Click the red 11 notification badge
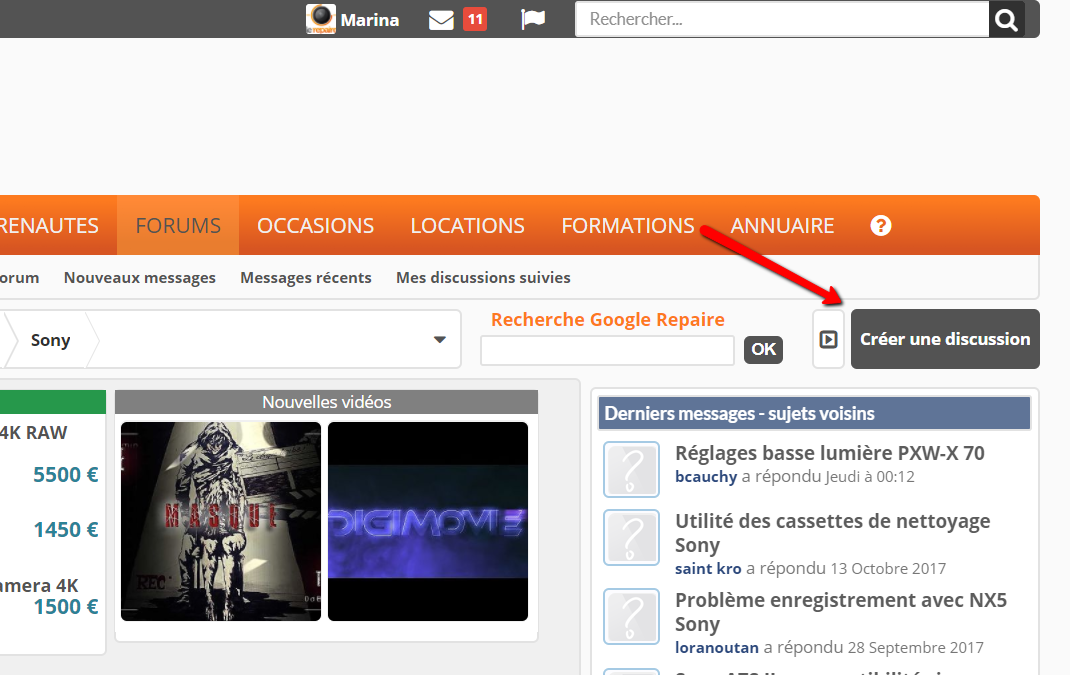Image resolution: width=1070 pixels, height=675 pixels. 475,19
